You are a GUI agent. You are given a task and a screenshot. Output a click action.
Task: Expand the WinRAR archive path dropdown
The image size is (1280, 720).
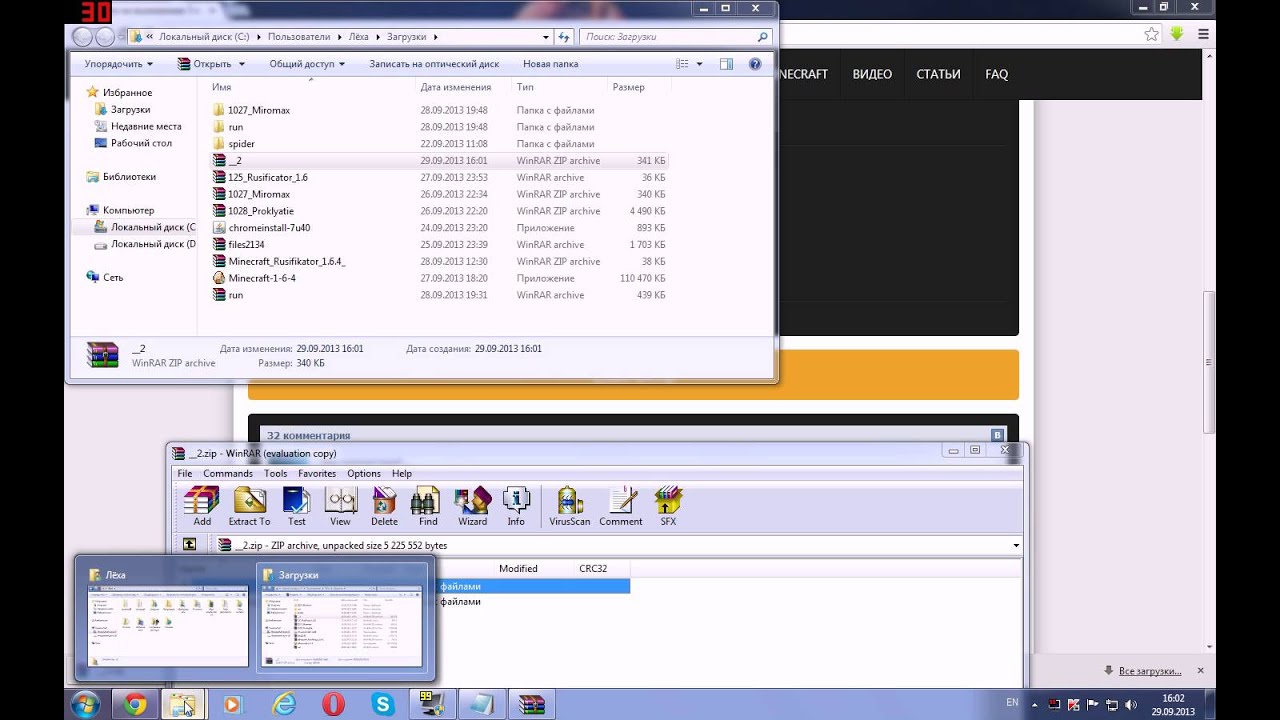1016,546
